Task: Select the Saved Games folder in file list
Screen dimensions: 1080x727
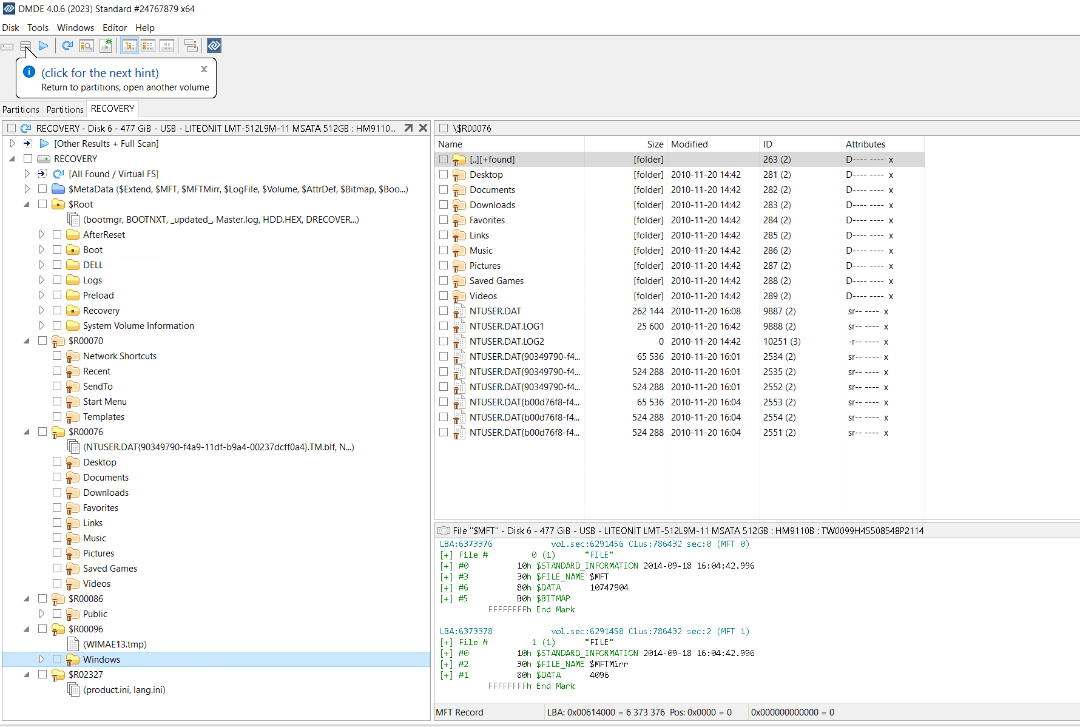Action: (496, 281)
